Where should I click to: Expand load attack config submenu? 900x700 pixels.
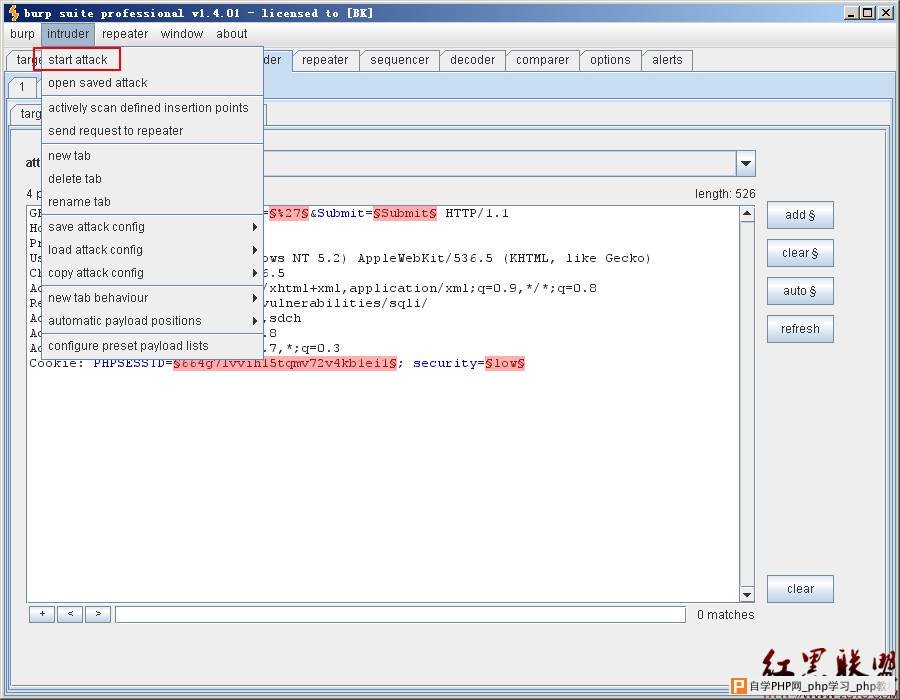tap(153, 250)
